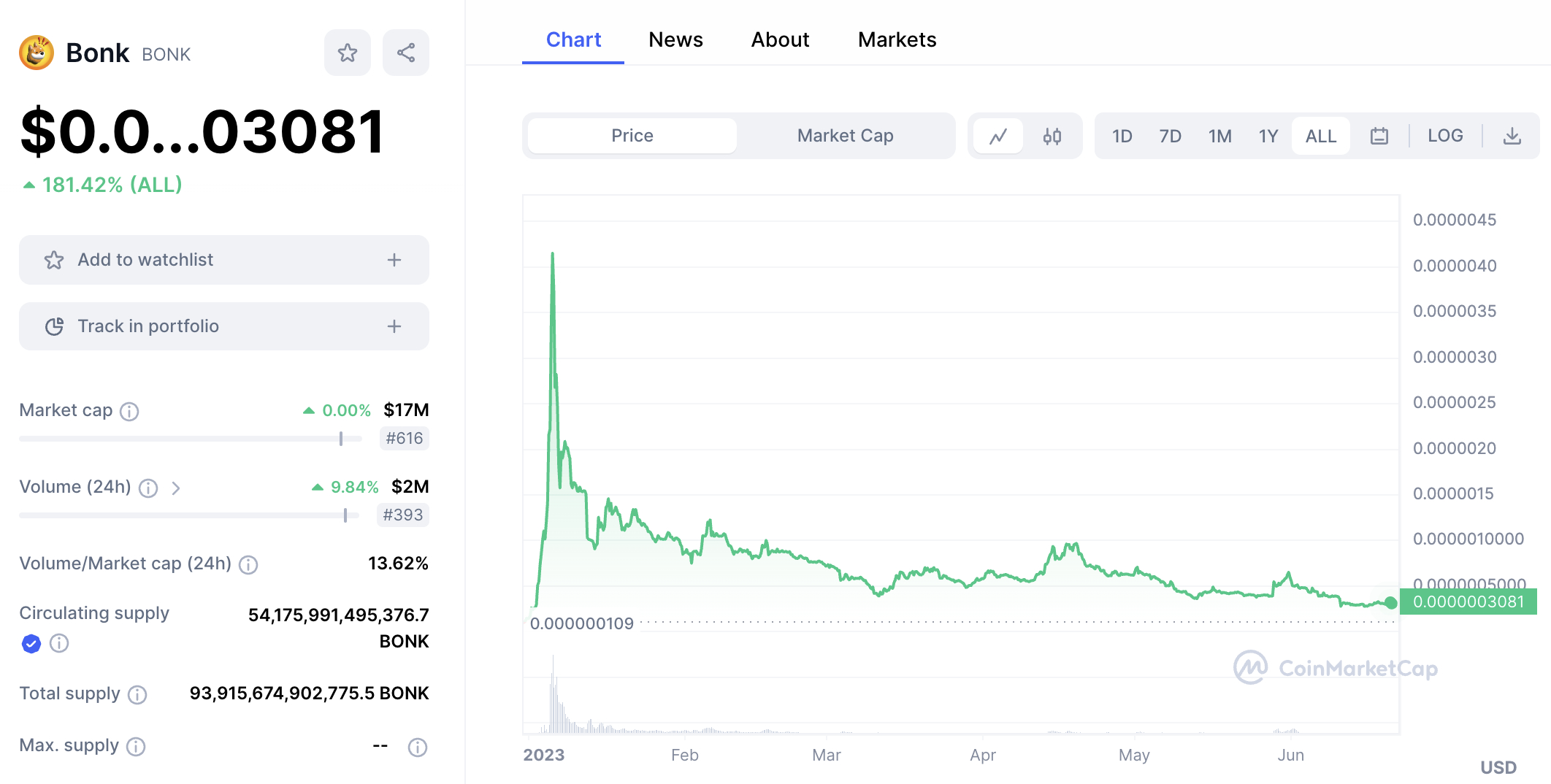Show info for Volume/Market cap (24h)
The height and width of the screenshot is (784, 1551).
248,565
